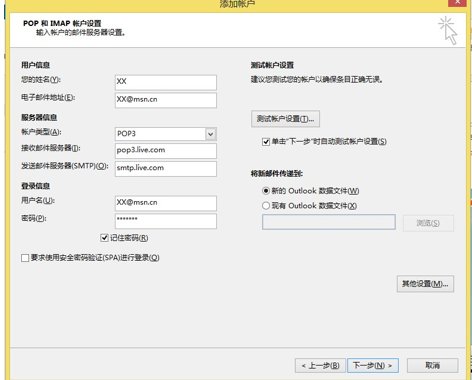The image size is (472, 380).
Task: Click the 取消 cancel button
Action: (432, 366)
